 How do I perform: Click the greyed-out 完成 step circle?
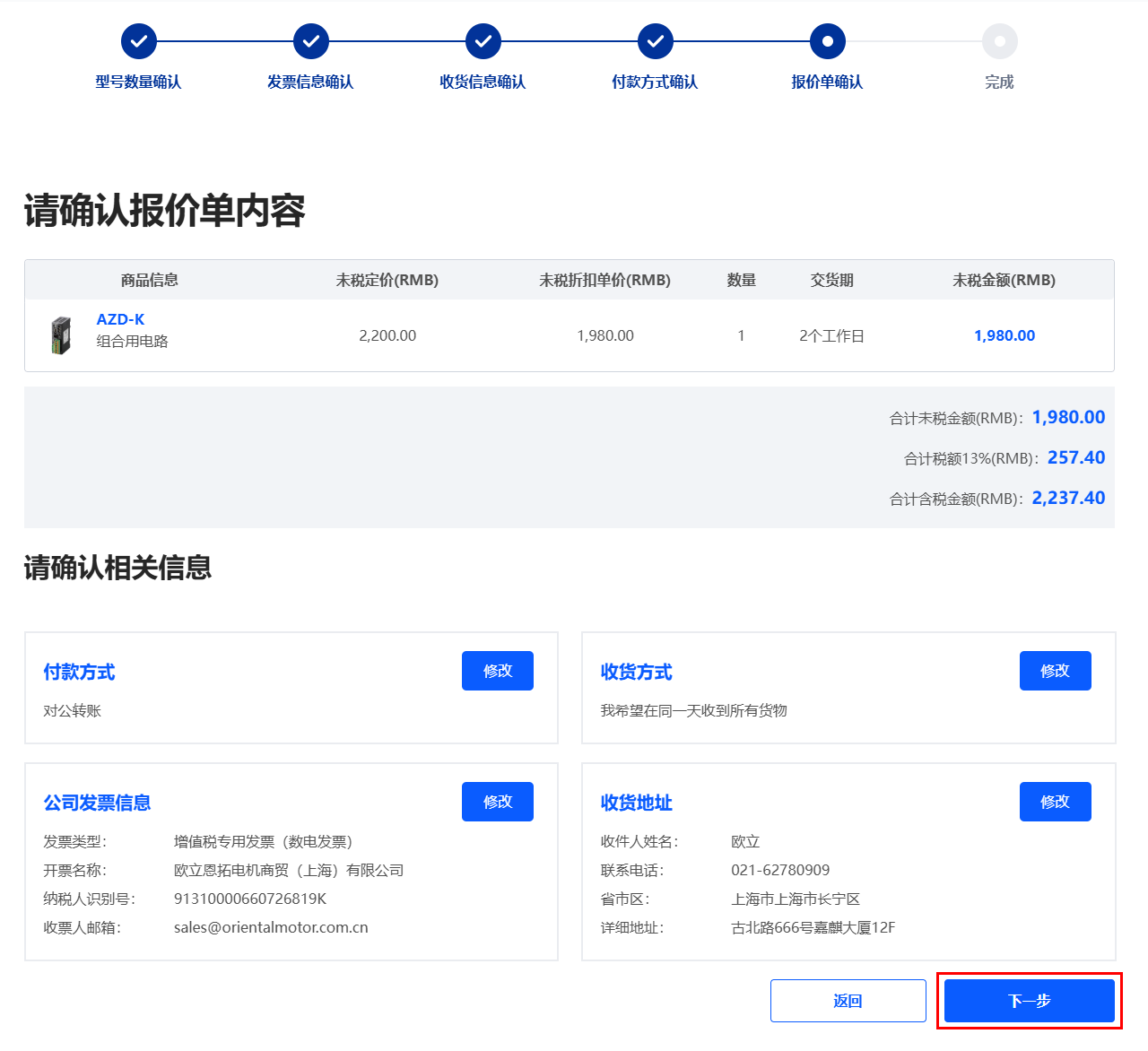(999, 41)
